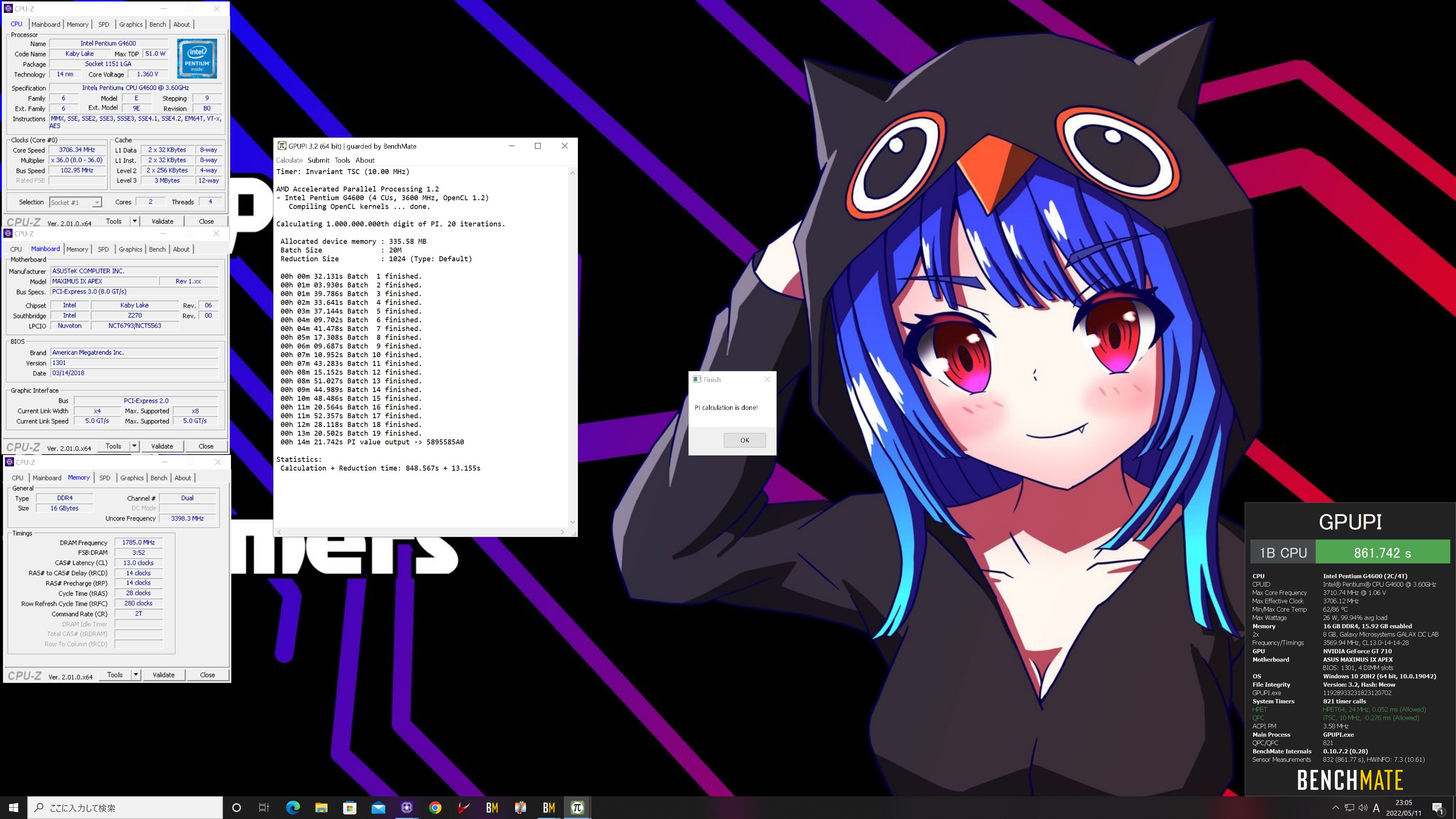1456x819 pixels.
Task: Open File Explorer from taskbar
Action: 321,808
